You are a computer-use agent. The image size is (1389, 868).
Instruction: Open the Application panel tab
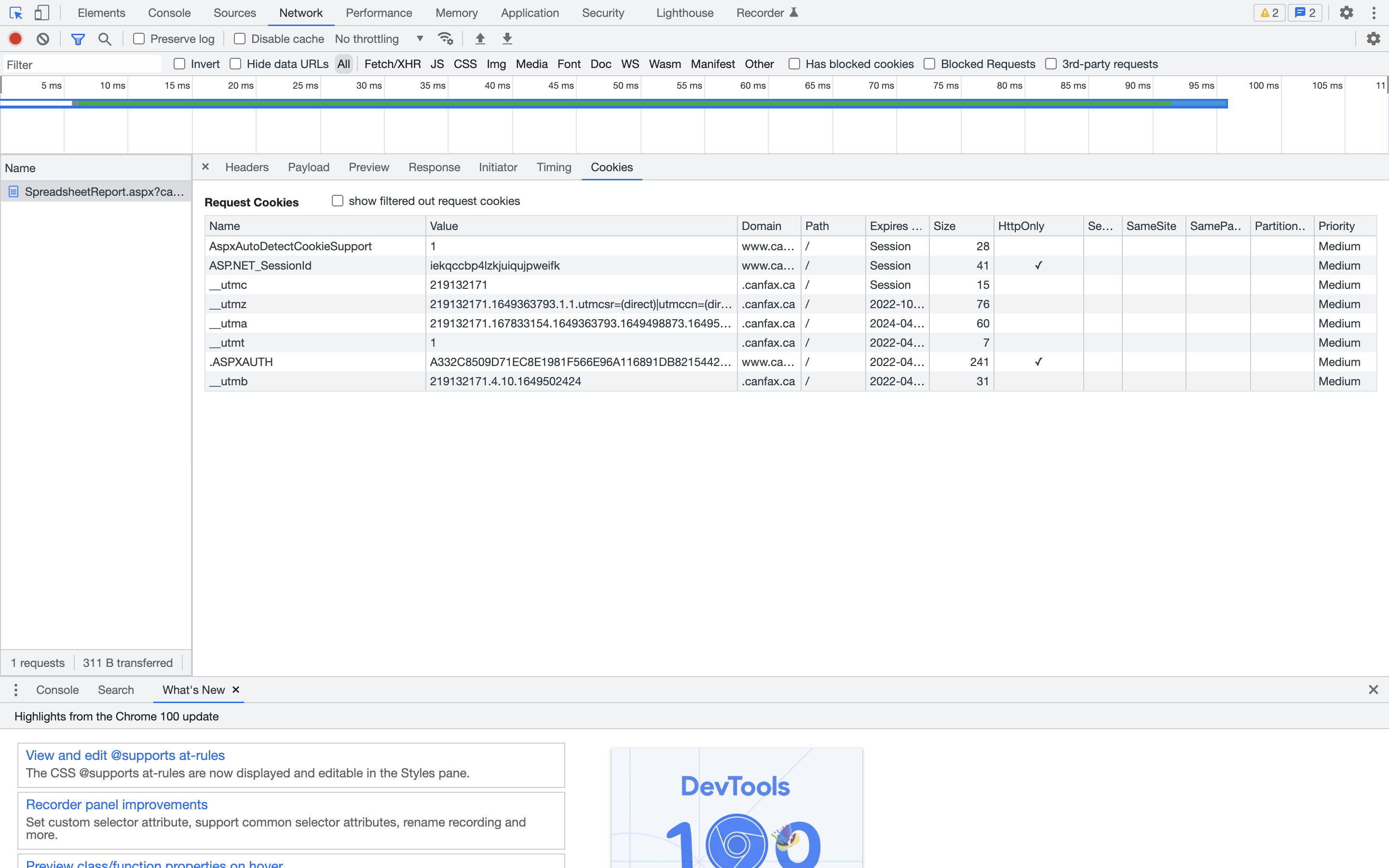coord(529,13)
